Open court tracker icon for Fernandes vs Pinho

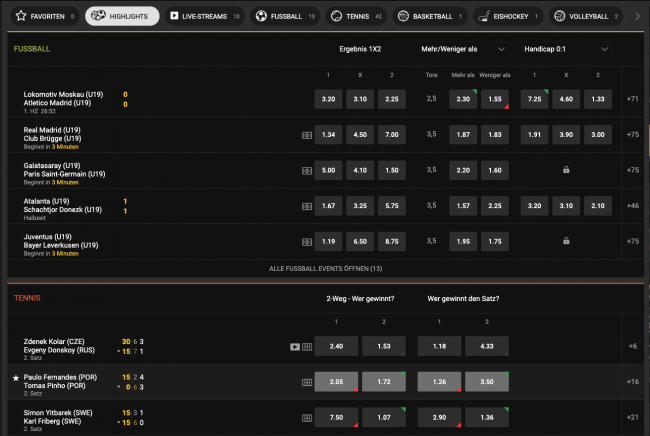306,382
